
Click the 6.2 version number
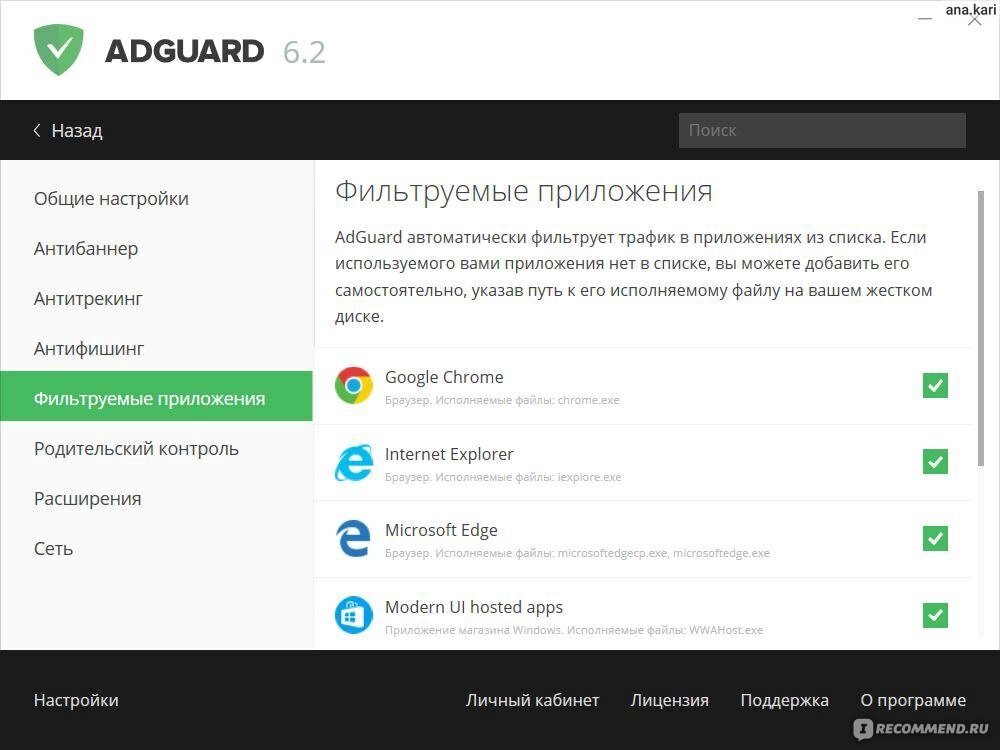click(304, 52)
